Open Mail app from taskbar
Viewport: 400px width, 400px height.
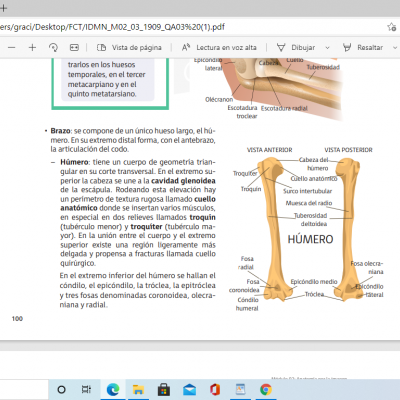(189, 389)
